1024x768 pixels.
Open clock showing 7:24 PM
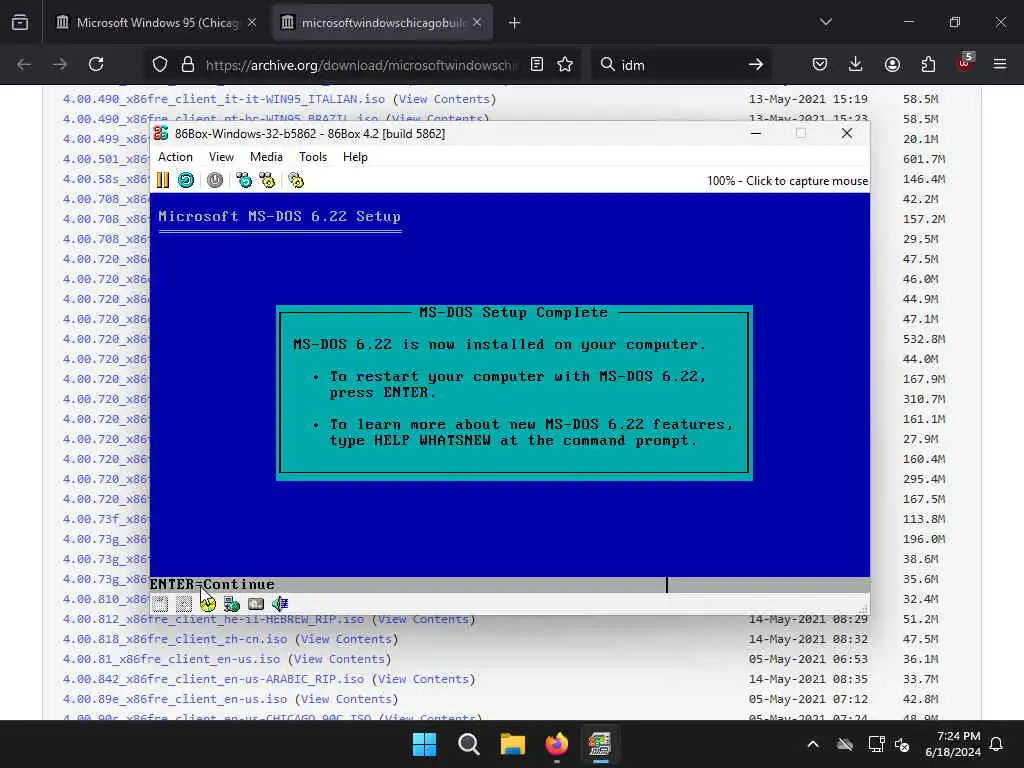953,744
